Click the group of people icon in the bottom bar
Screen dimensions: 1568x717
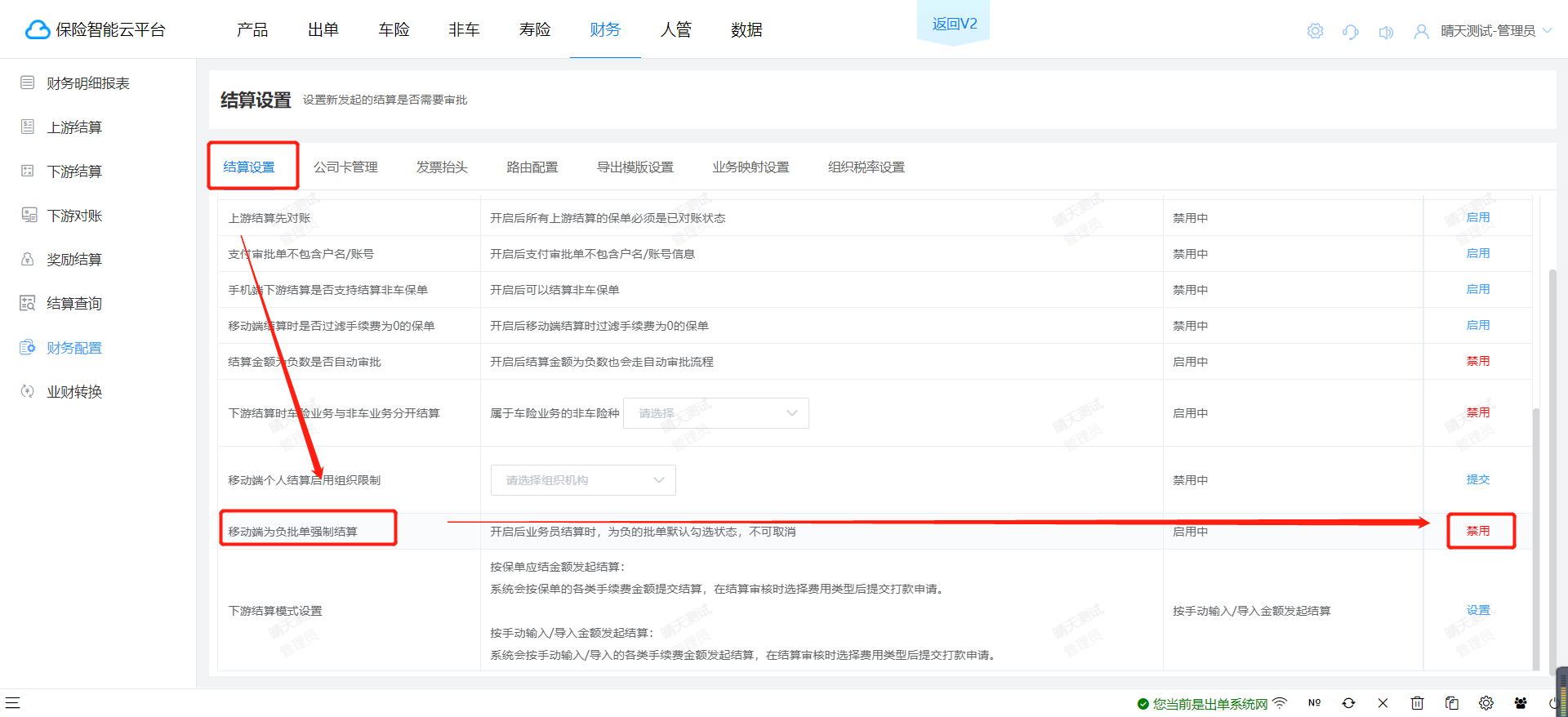[1520, 702]
